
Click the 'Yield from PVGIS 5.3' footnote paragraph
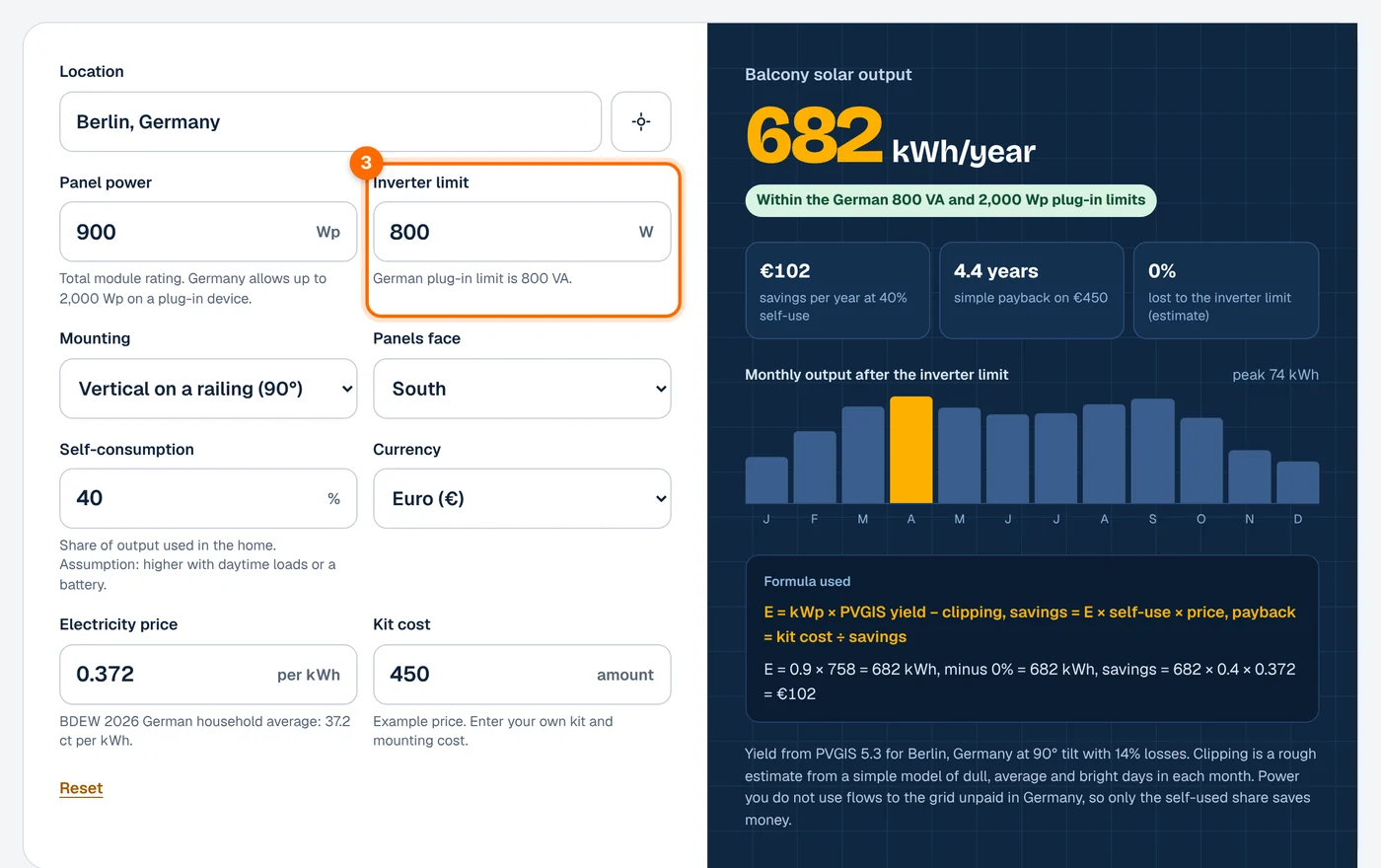pyautogui.click(x=1031, y=787)
